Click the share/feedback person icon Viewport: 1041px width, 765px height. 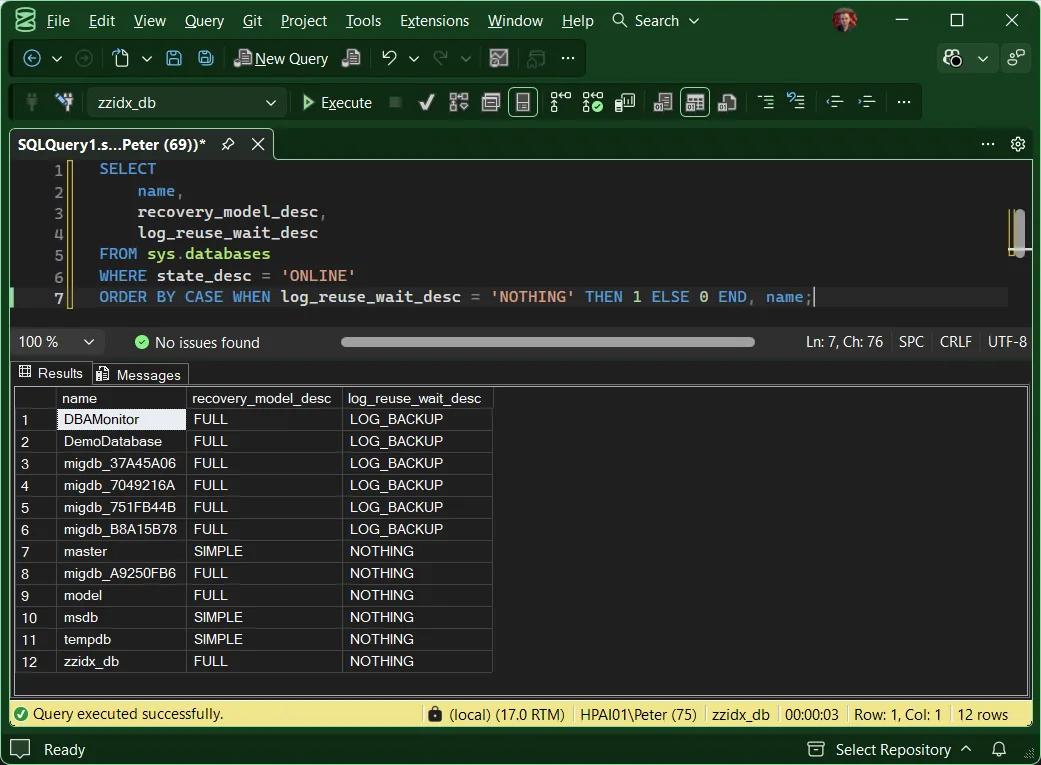tap(1016, 58)
